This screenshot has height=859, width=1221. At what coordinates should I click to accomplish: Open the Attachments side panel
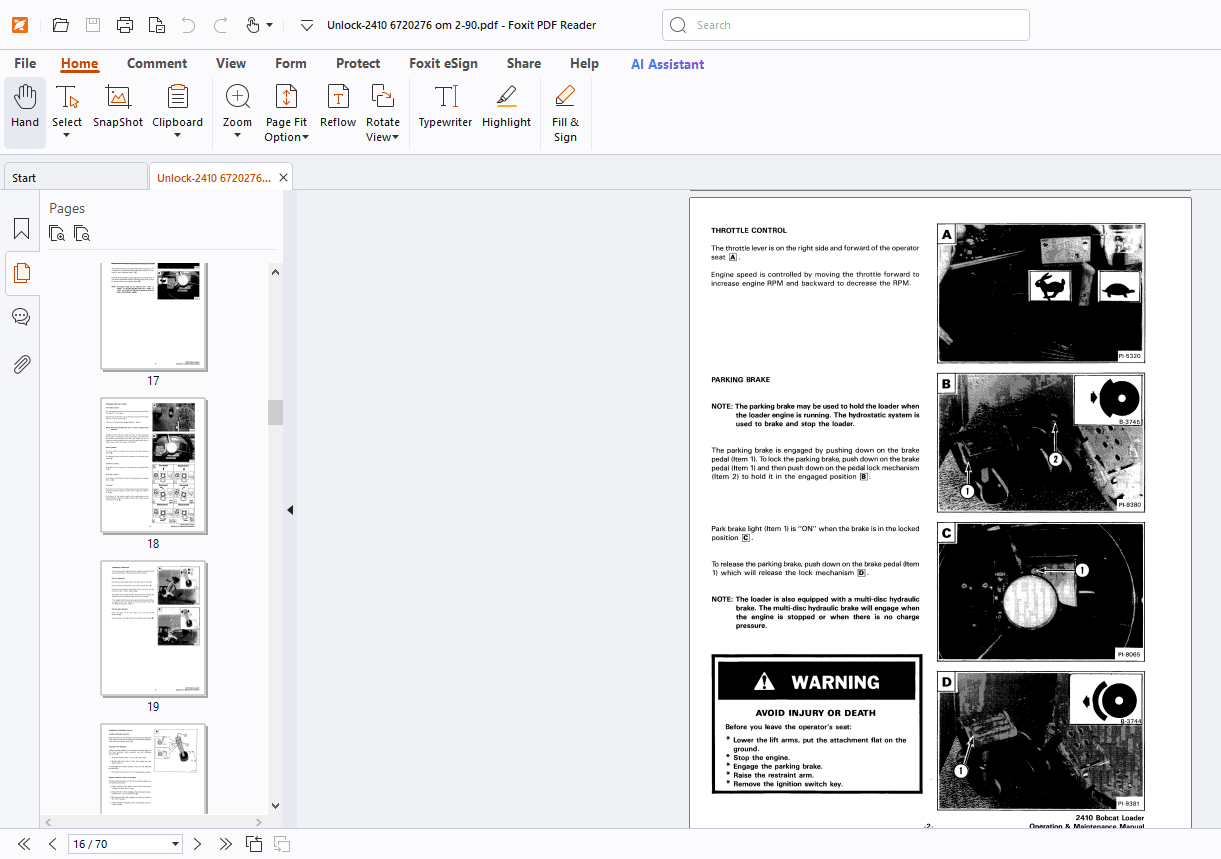[x=21, y=363]
